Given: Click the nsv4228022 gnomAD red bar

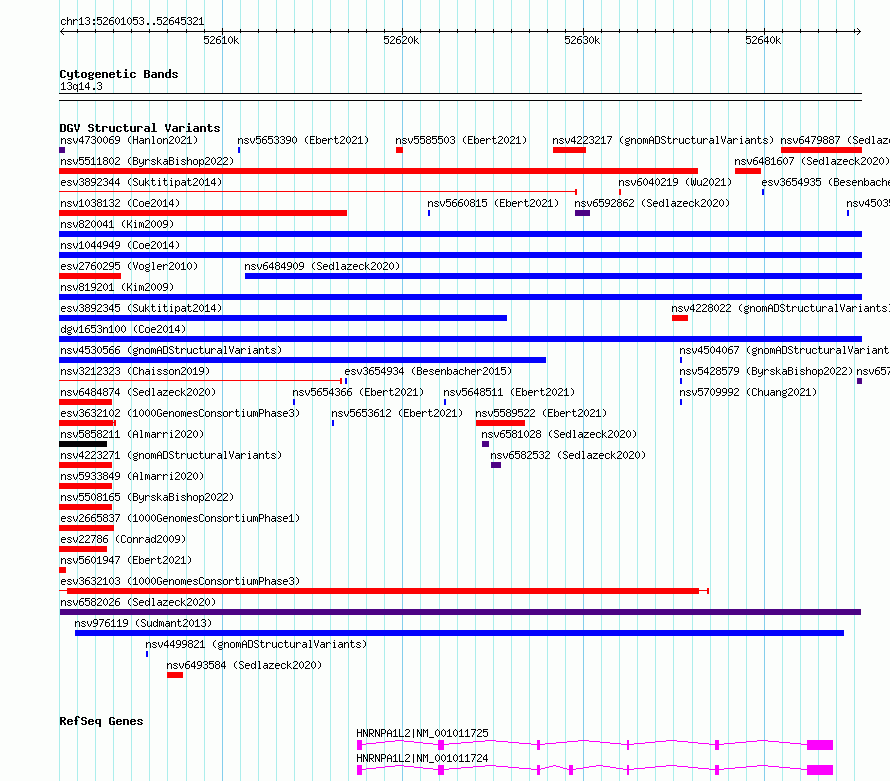Looking at the screenshot, I should coord(680,318).
